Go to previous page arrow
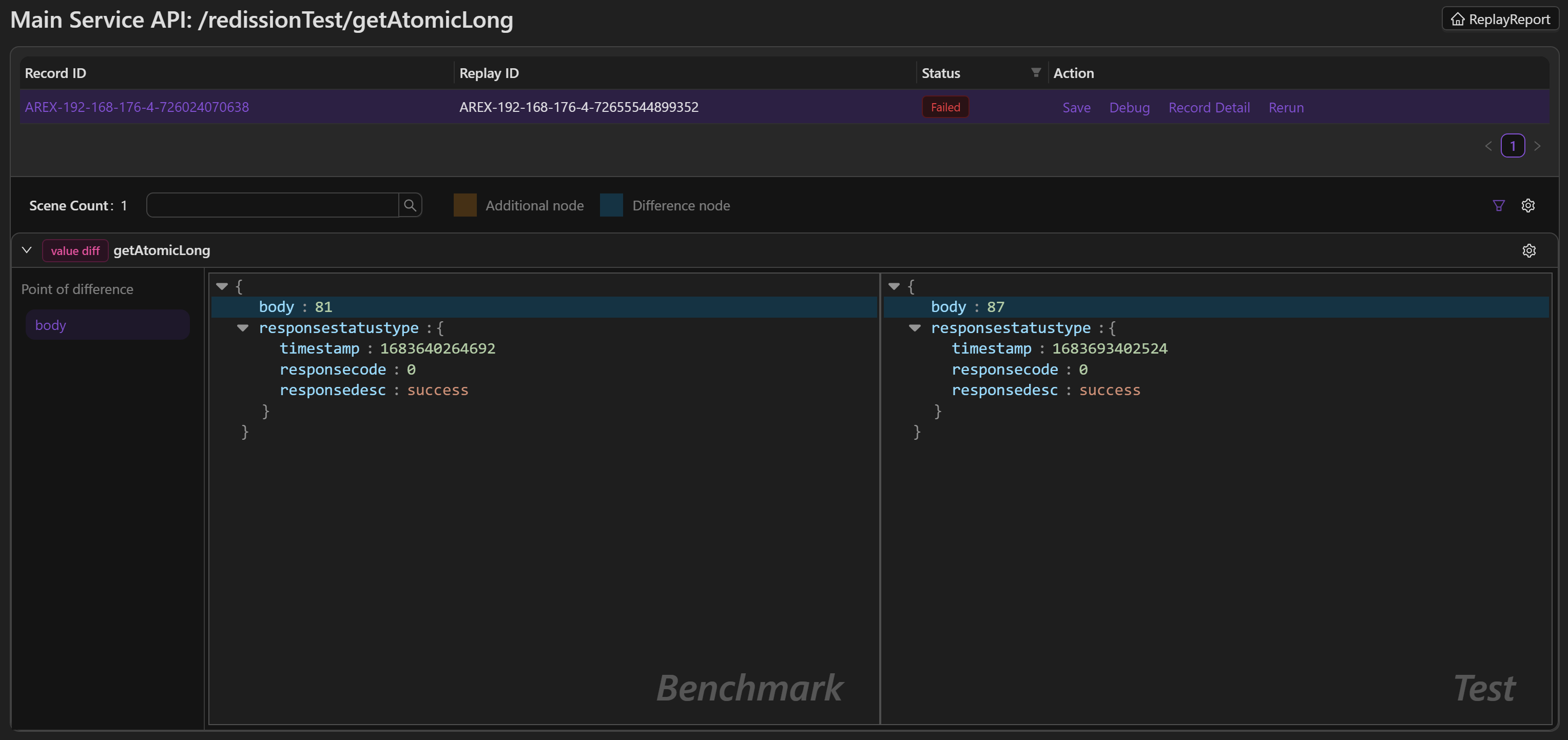Viewport: 1568px width, 740px height. pos(1488,146)
